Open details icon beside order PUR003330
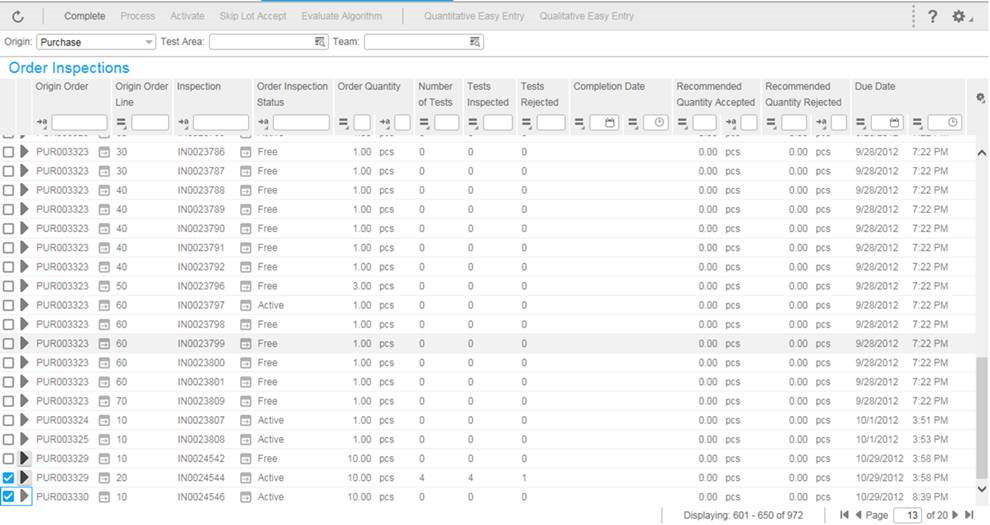Image resolution: width=990 pixels, height=525 pixels. click(103, 497)
